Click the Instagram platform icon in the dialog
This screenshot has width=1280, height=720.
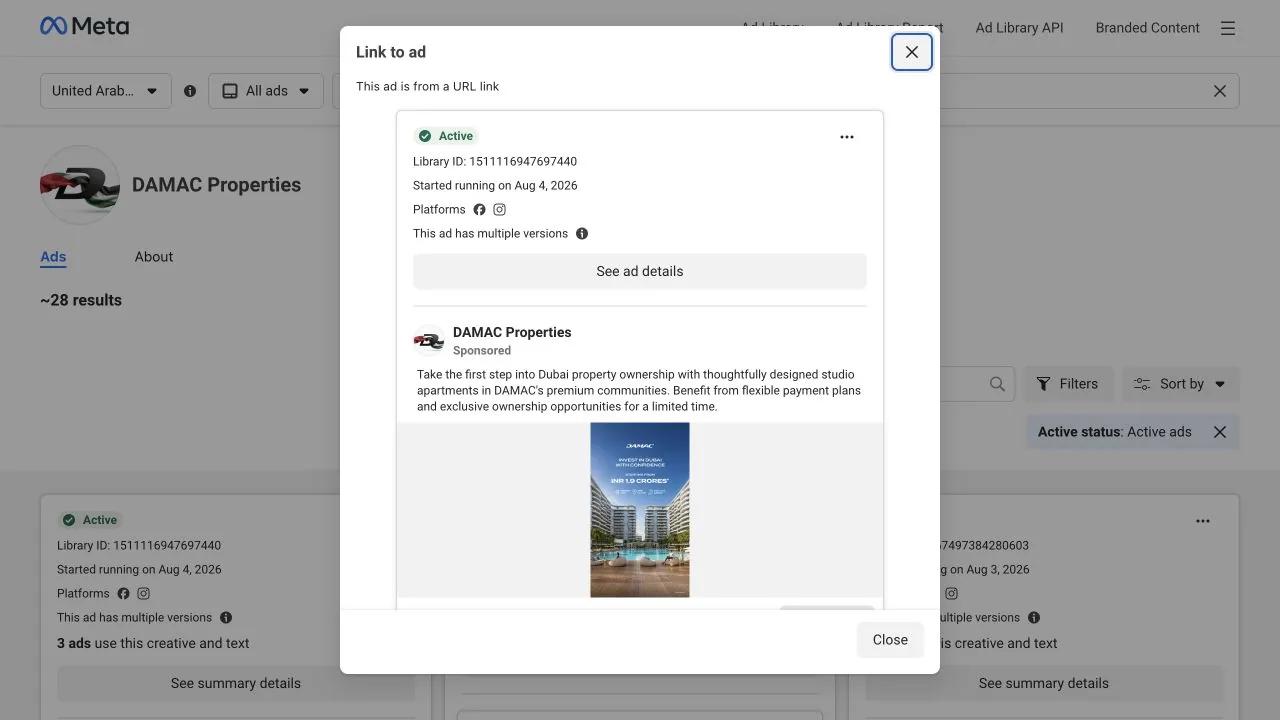point(499,210)
